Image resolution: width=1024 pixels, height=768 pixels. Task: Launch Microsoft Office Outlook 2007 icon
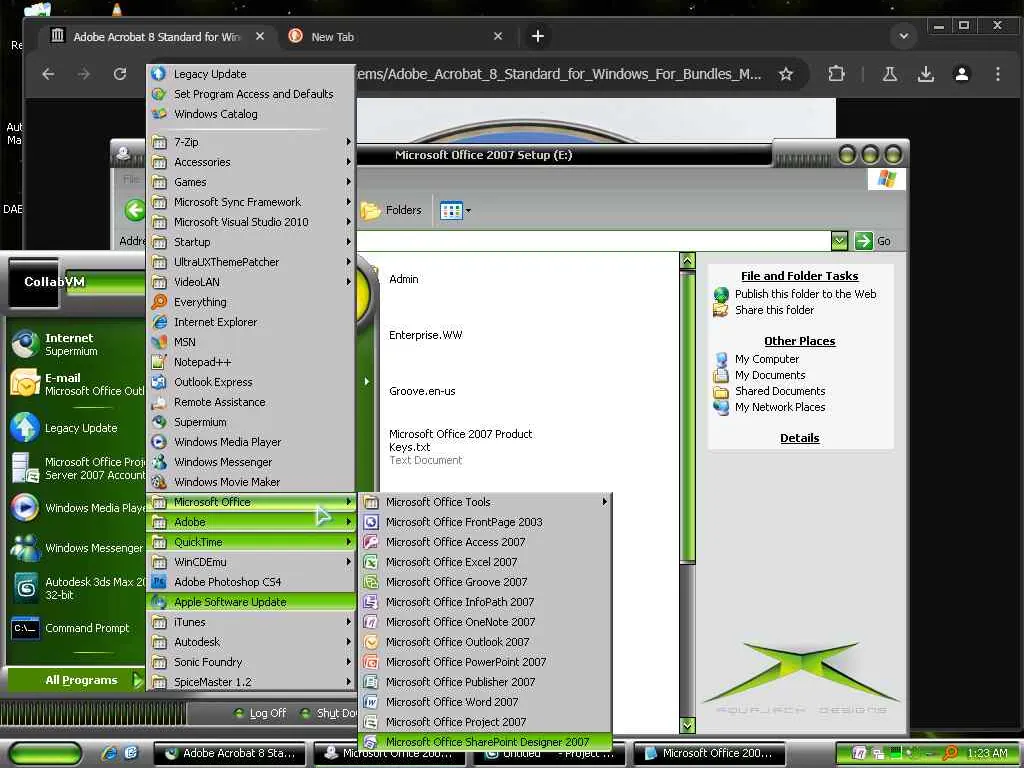[371, 642]
